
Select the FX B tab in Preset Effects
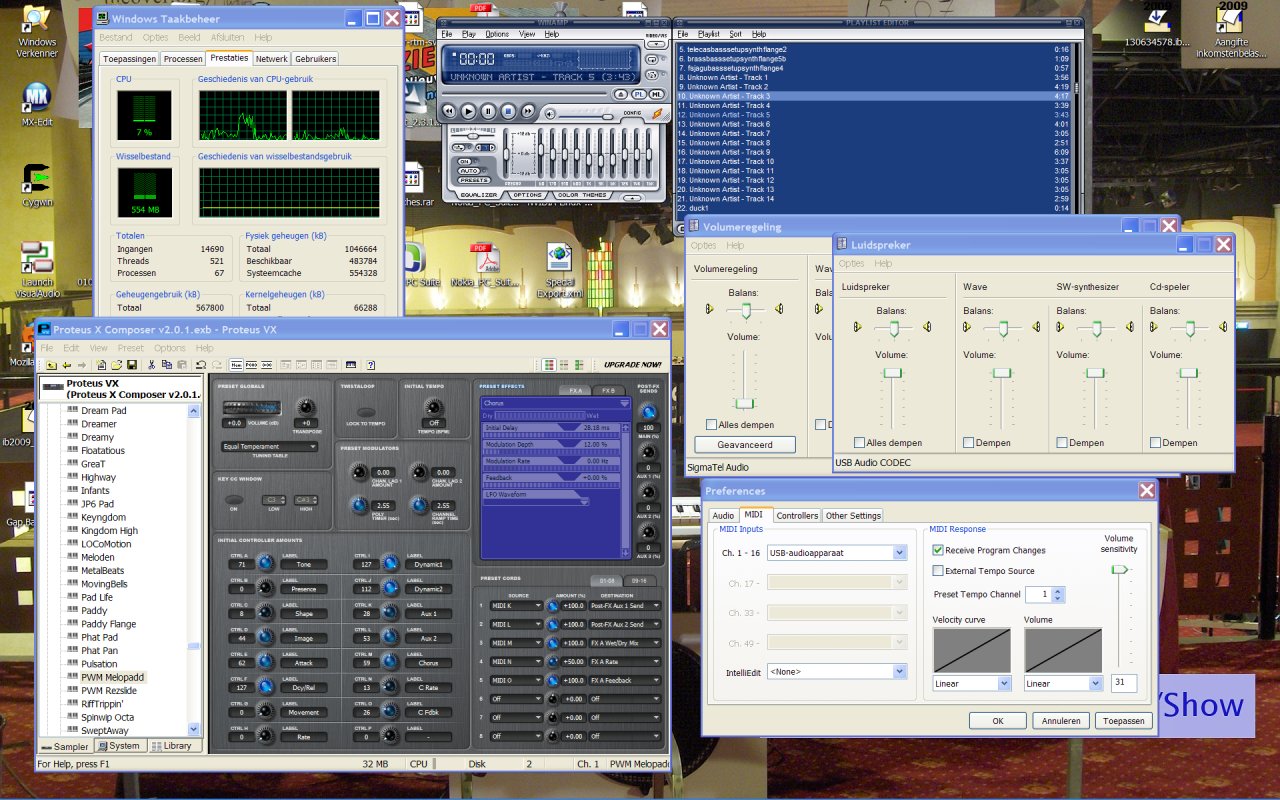[x=608, y=390]
